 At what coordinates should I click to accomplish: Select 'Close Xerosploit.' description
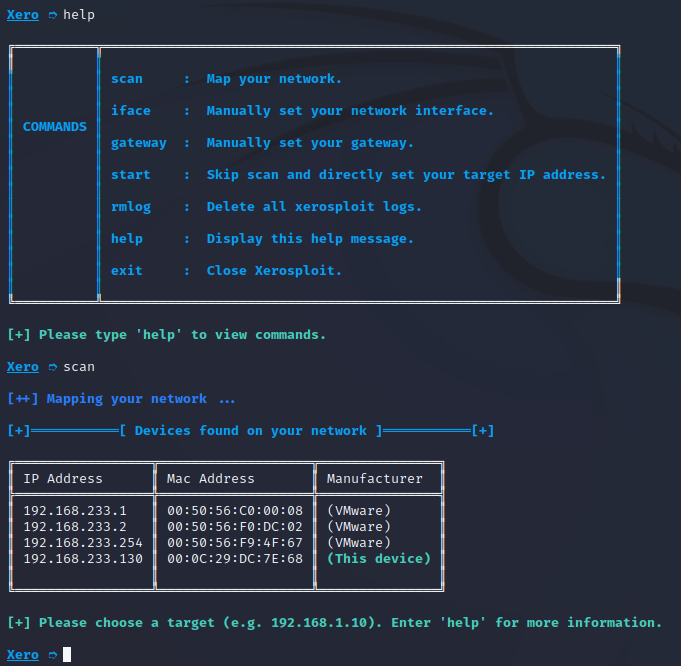(274, 271)
